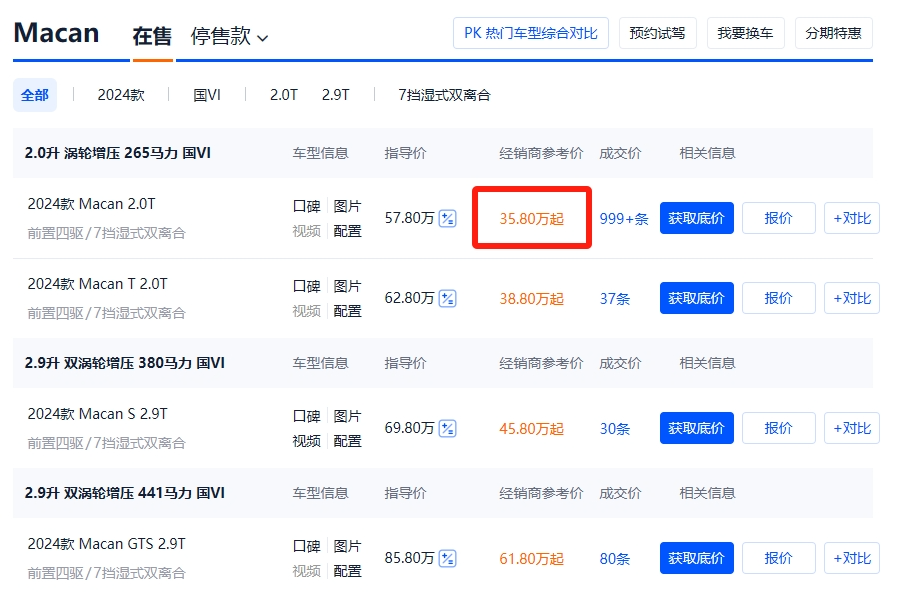The width and height of the screenshot is (897, 597).
Task: Open PK 热门车型综合对比
Action: coord(530,33)
